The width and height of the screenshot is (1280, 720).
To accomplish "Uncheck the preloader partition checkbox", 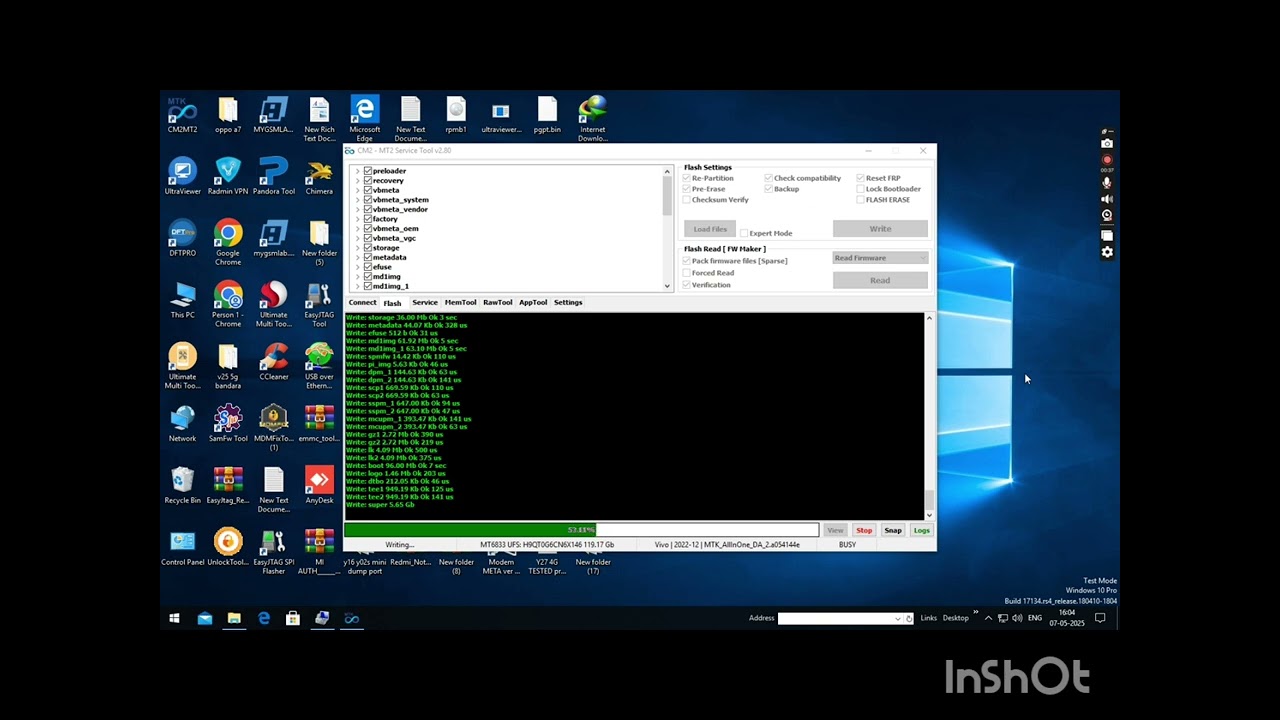I will pos(368,171).
